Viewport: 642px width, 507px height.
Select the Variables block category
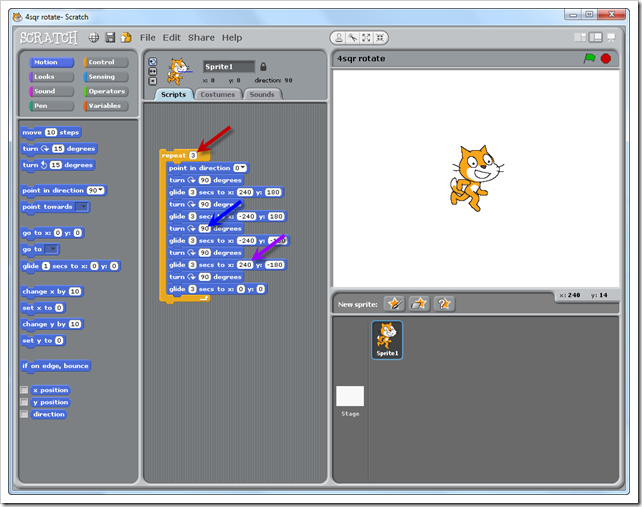[106, 106]
